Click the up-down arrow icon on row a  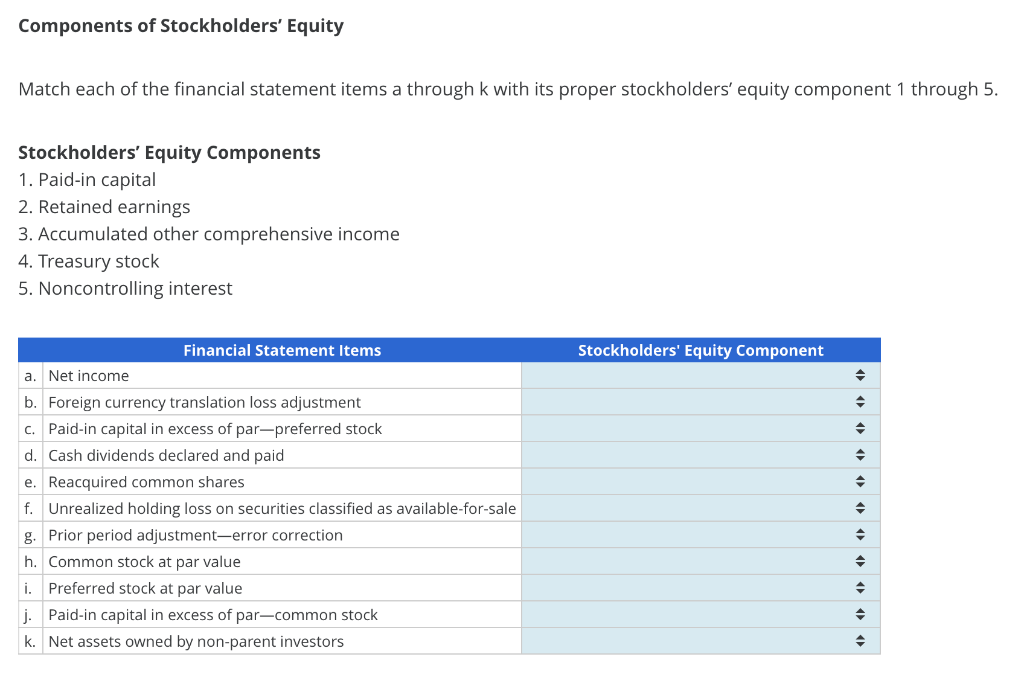(x=859, y=375)
